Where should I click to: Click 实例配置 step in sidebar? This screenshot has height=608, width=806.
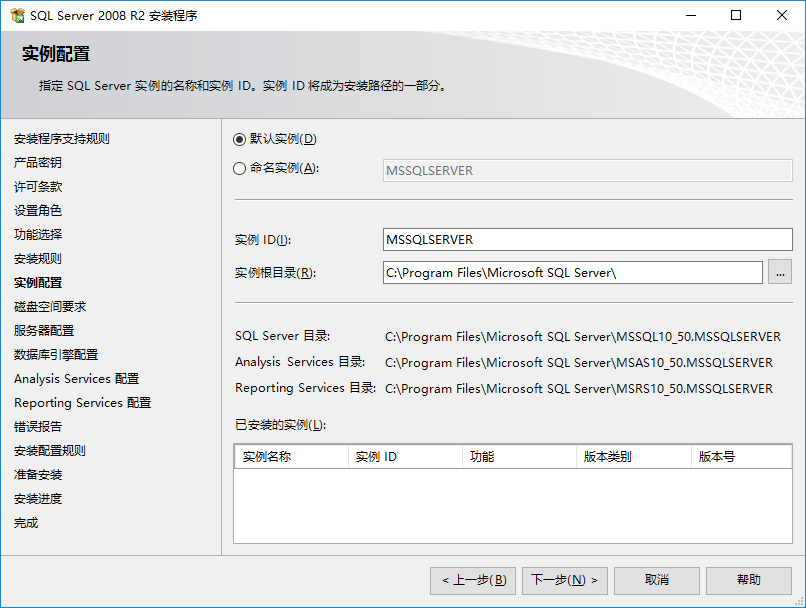pos(38,283)
